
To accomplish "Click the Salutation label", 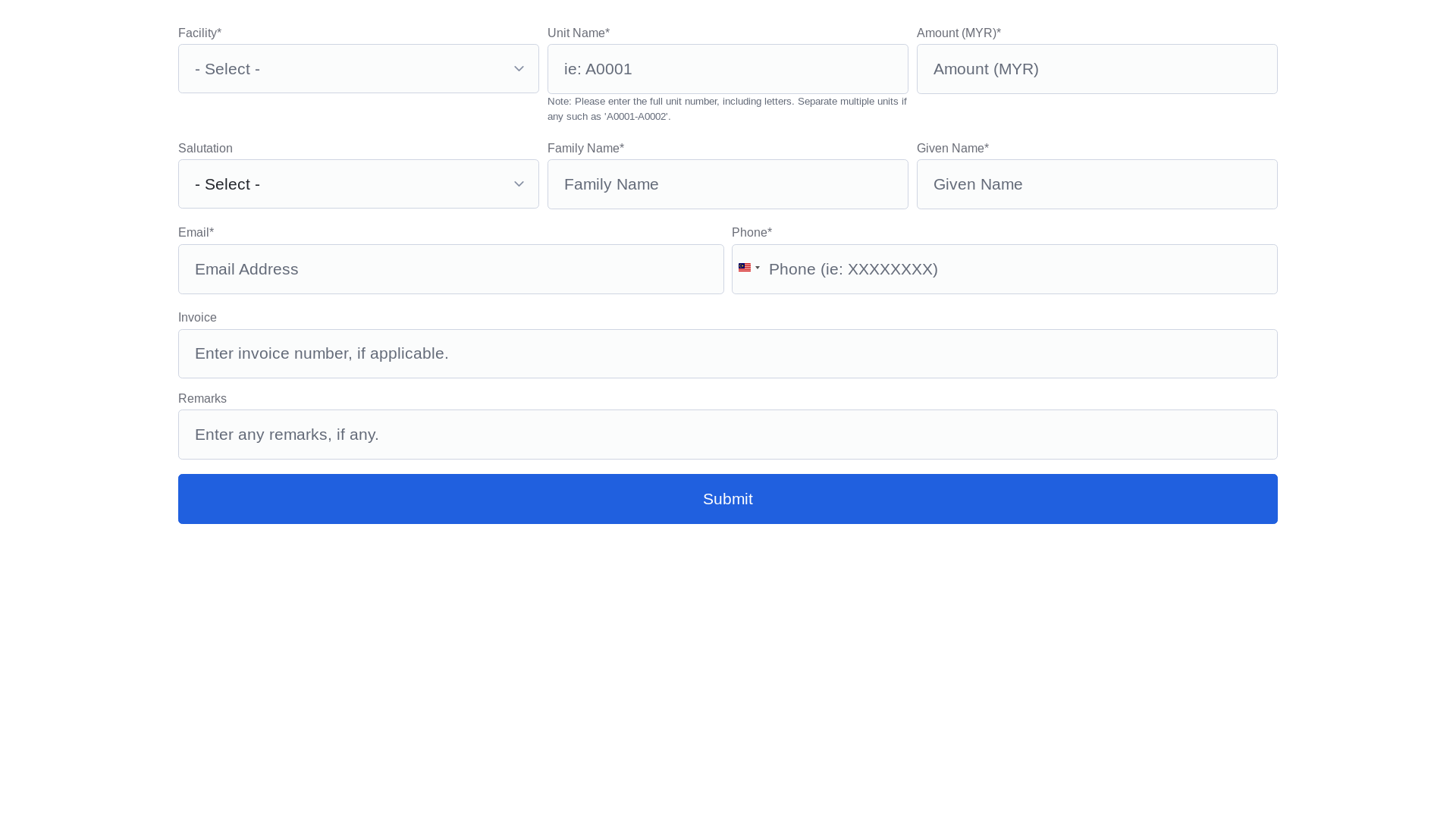I will 206,149.
